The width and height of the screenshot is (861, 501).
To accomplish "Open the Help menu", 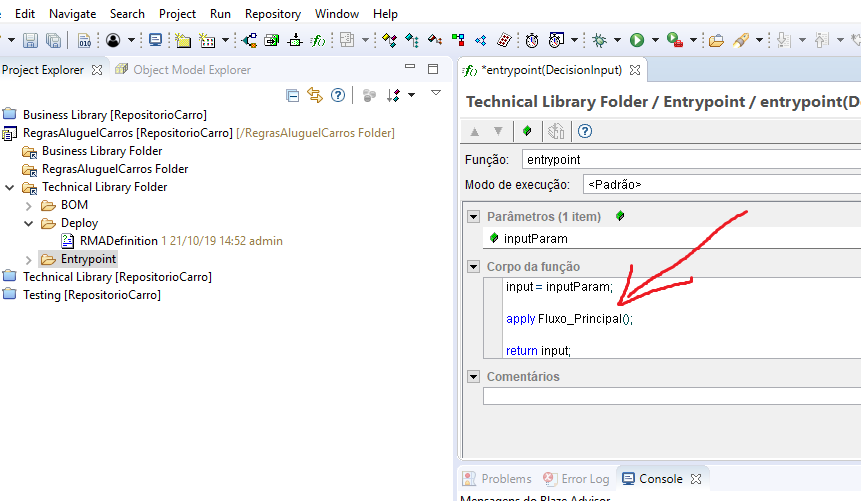I will click(x=385, y=14).
